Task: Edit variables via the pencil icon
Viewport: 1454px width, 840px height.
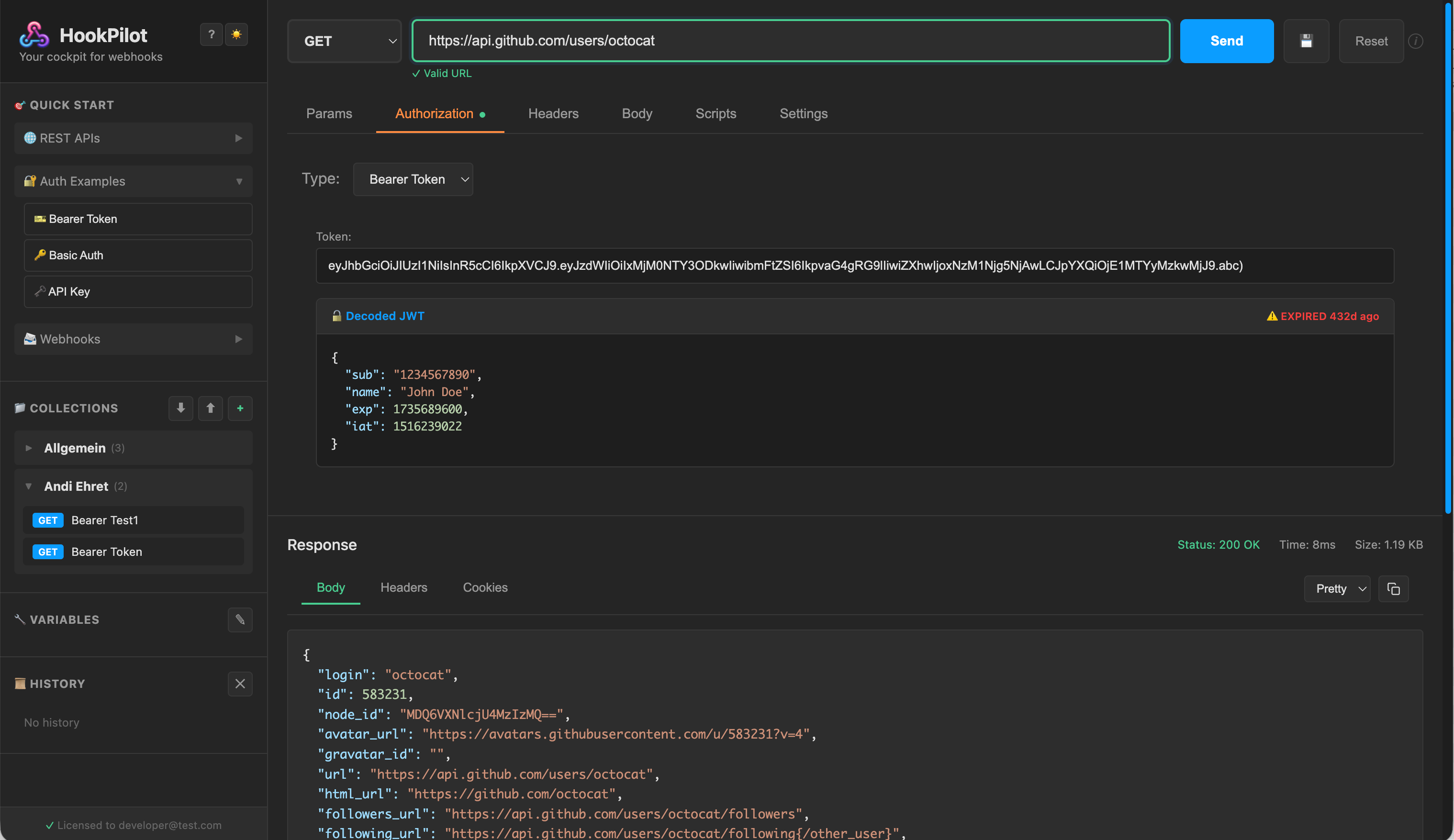Action: tap(240, 620)
